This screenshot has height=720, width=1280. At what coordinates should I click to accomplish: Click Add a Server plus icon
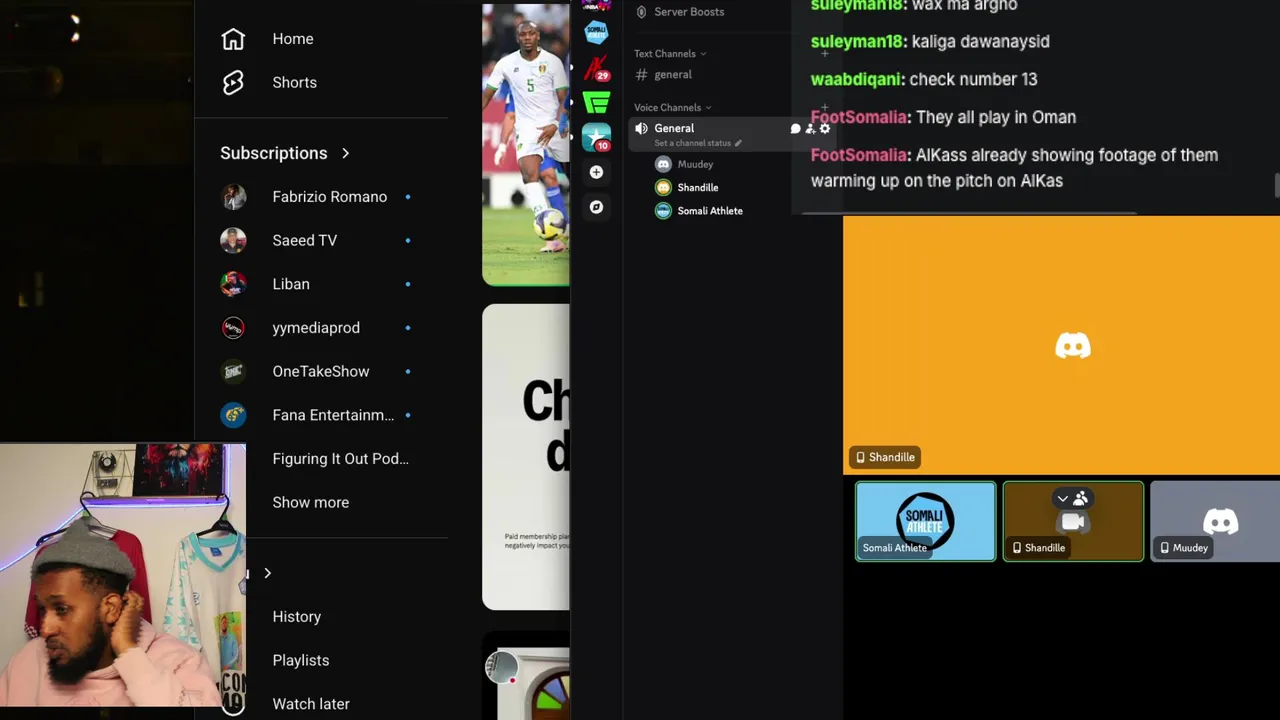(x=596, y=172)
